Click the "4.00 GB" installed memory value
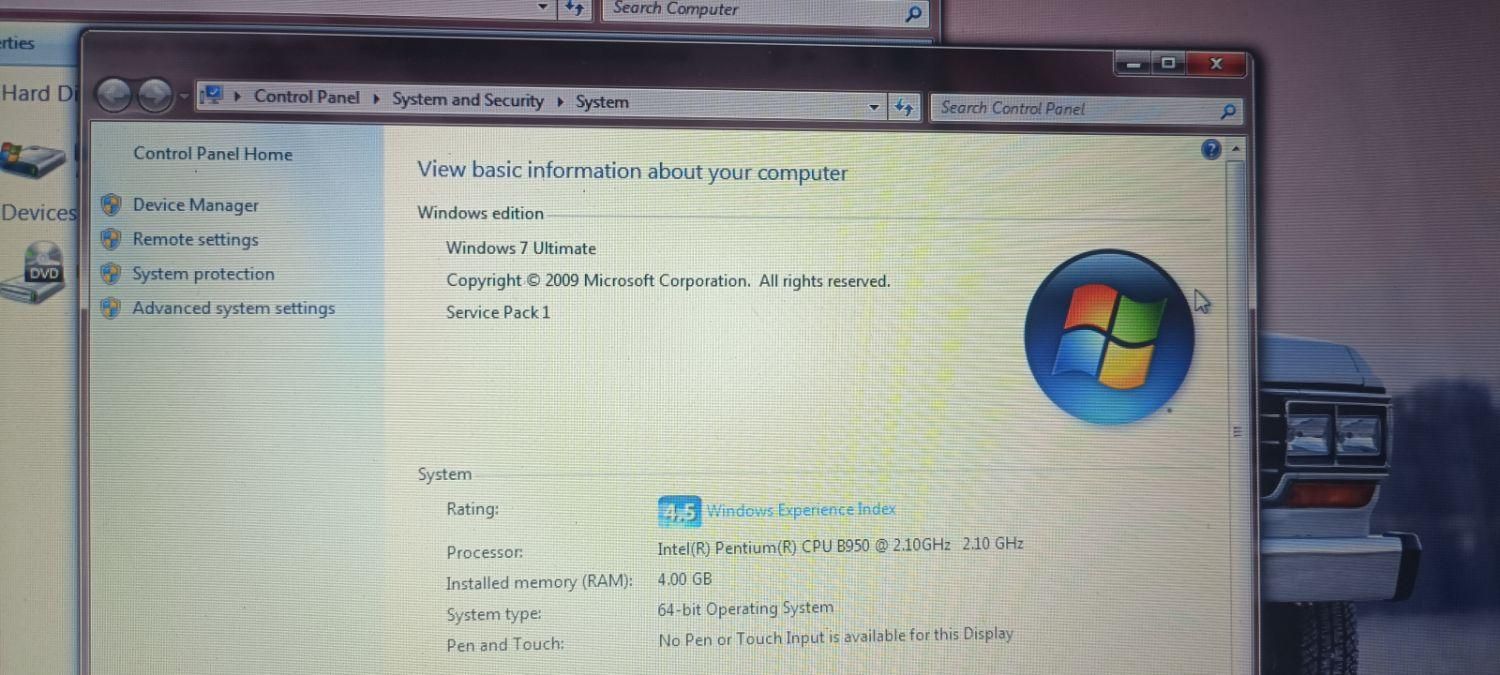Viewport: 1500px width, 675px height. 685,579
